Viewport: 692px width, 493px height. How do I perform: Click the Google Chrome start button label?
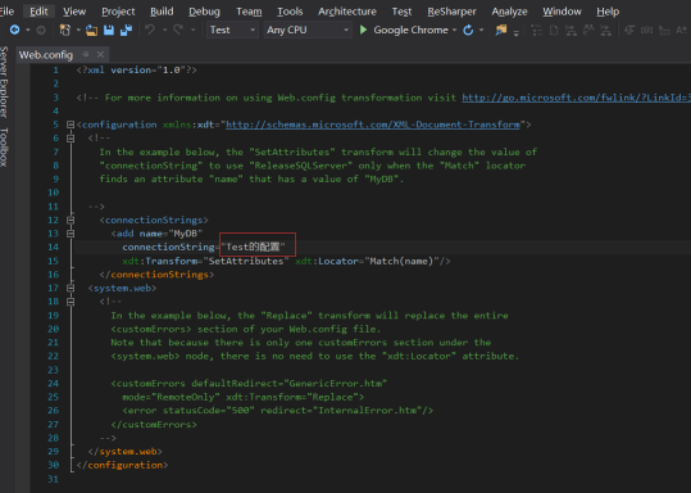coord(410,30)
